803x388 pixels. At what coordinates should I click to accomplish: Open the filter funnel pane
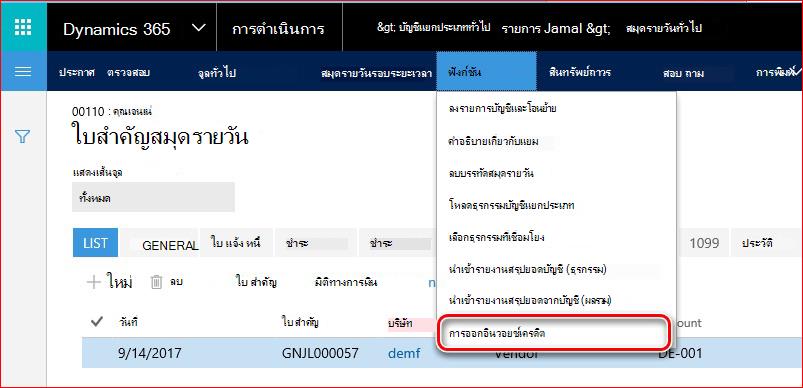pyautogui.click(x=23, y=136)
